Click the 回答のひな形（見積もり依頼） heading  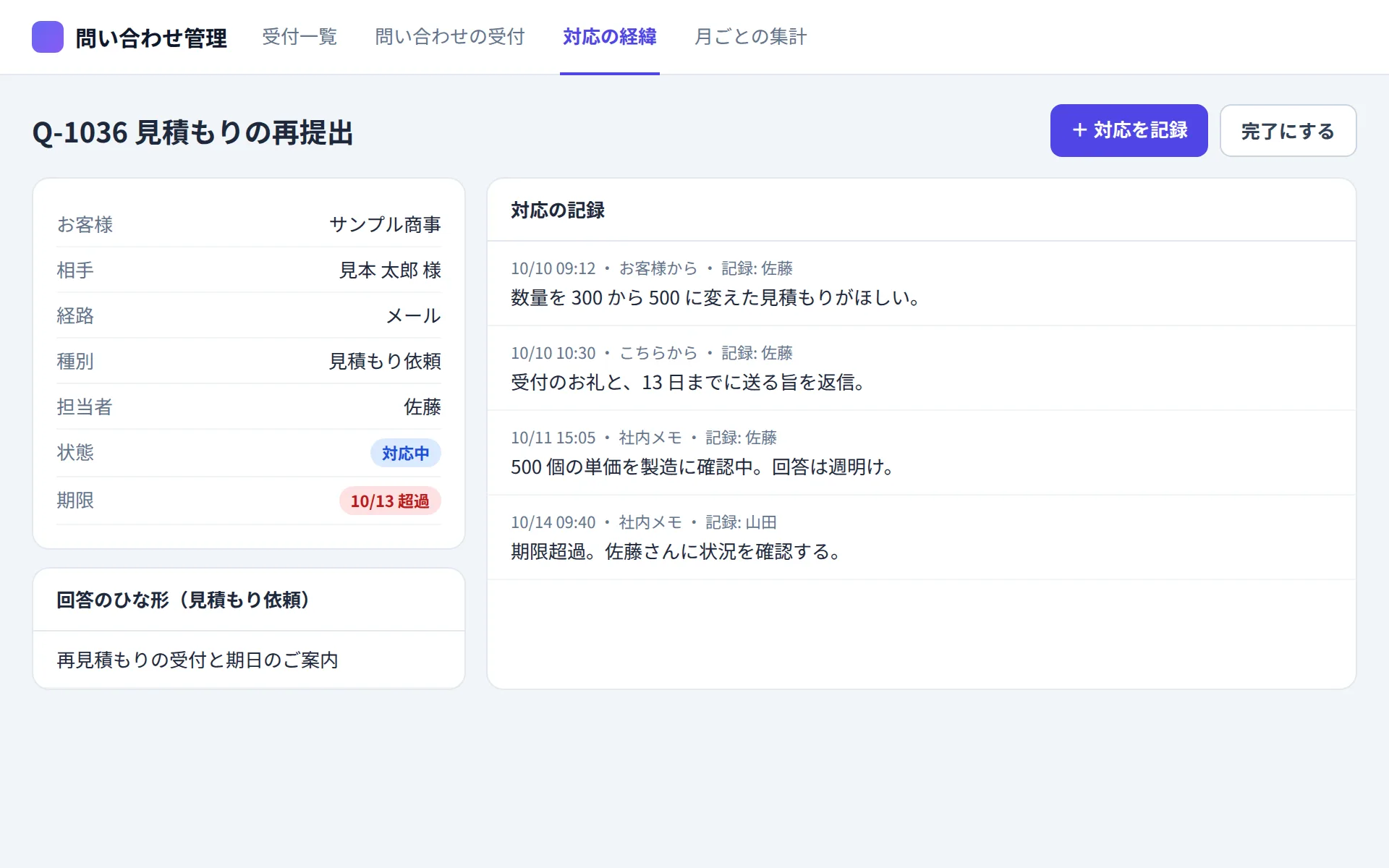click(x=184, y=600)
